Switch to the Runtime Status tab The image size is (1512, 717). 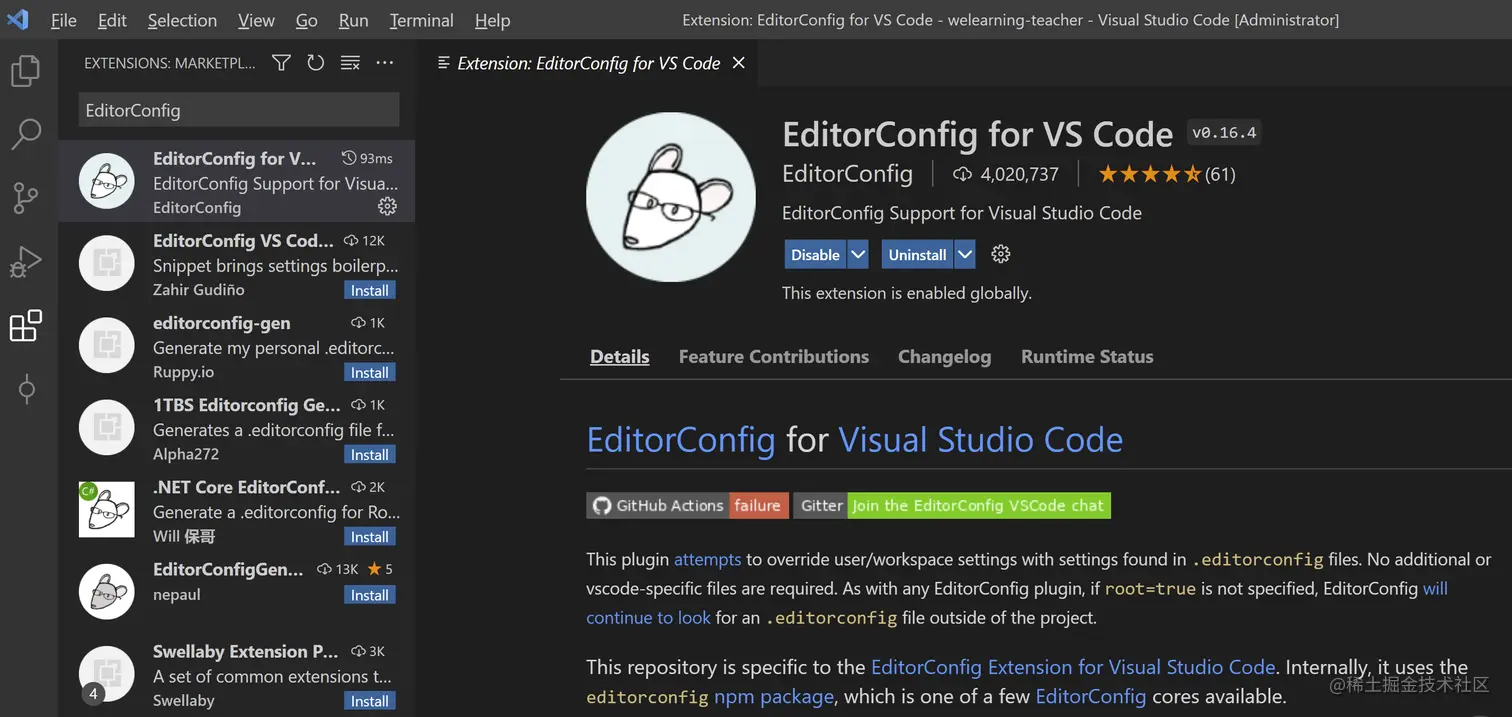[x=1087, y=357]
